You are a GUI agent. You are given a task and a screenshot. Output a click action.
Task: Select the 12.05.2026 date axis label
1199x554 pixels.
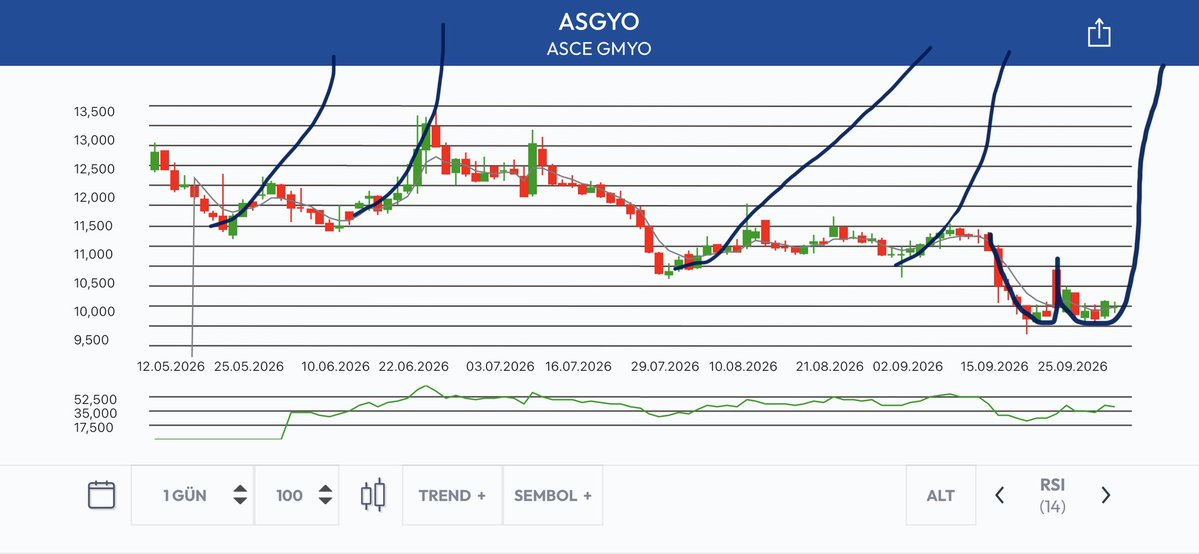pos(171,367)
